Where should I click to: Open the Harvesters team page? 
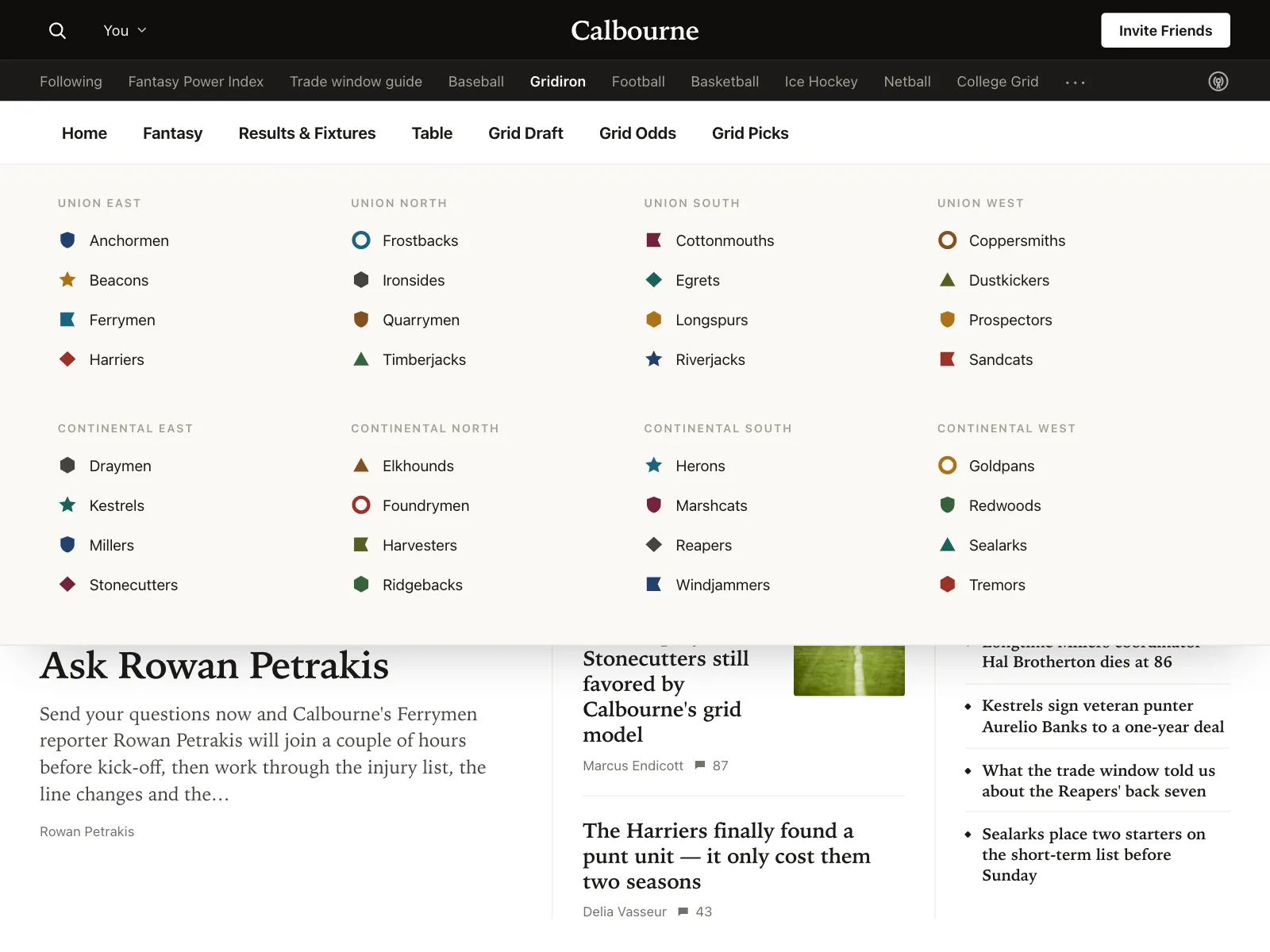[420, 545]
